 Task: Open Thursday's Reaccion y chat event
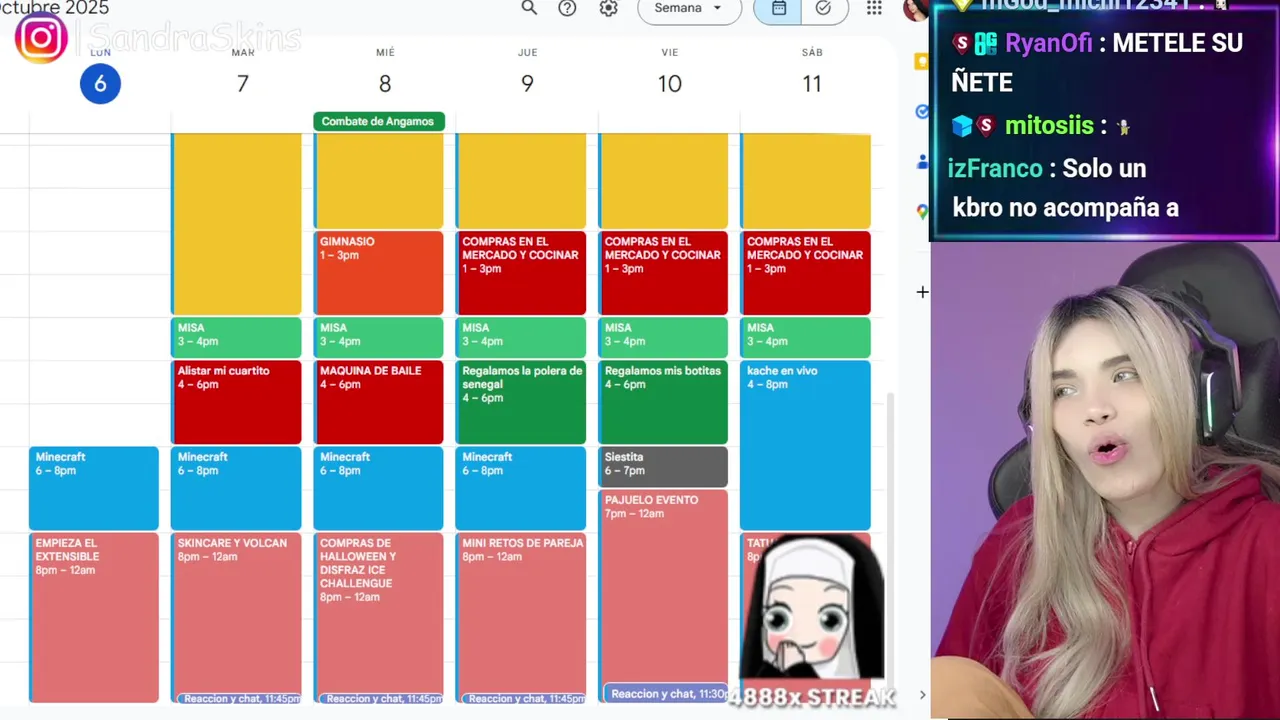click(525, 698)
